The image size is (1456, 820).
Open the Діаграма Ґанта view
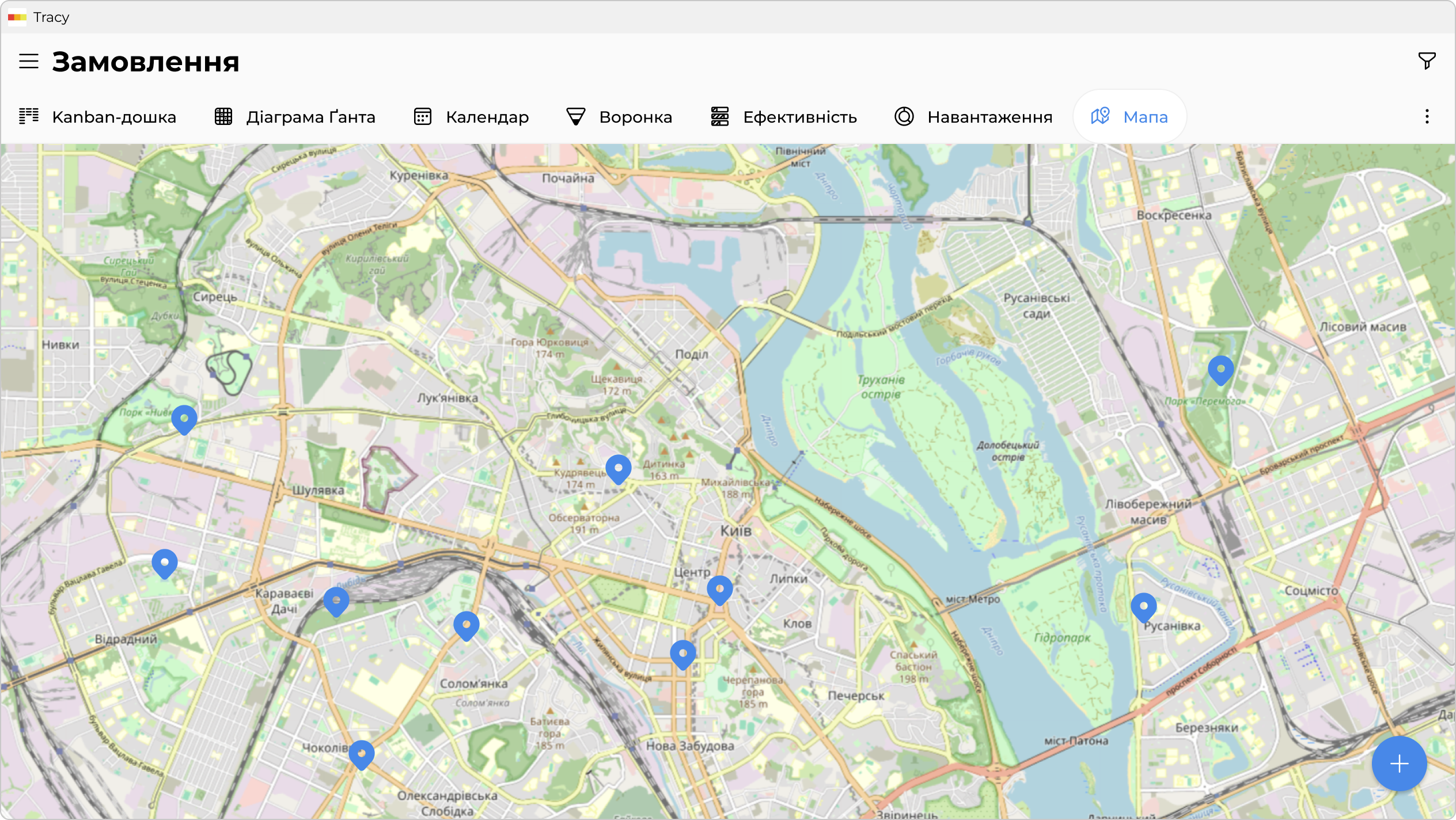[294, 117]
